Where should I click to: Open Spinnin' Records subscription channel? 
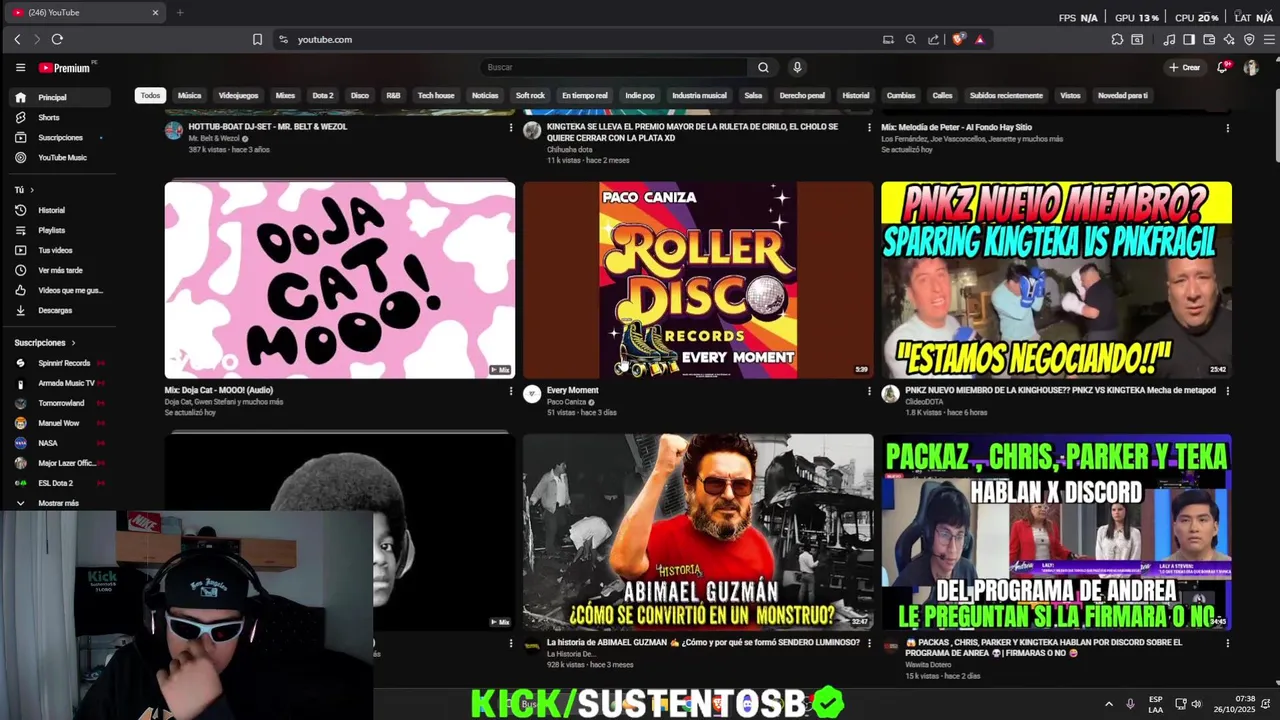[x=58, y=363]
